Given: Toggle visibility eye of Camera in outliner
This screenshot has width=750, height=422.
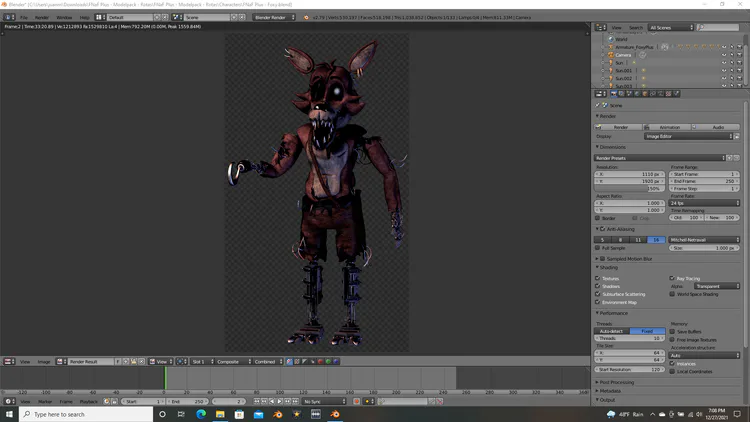Looking at the screenshot, I should (x=724, y=55).
